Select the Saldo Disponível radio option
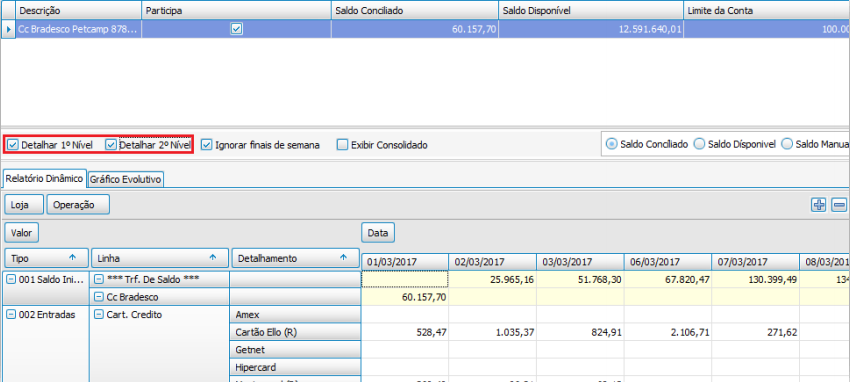850x382 pixels. (699, 144)
